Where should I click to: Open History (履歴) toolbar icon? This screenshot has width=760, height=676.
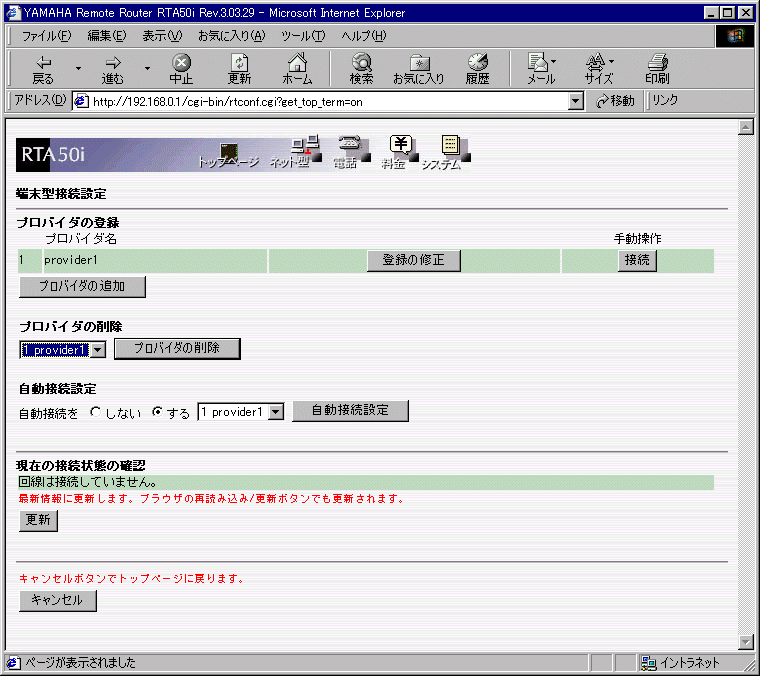tap(477, 69)
